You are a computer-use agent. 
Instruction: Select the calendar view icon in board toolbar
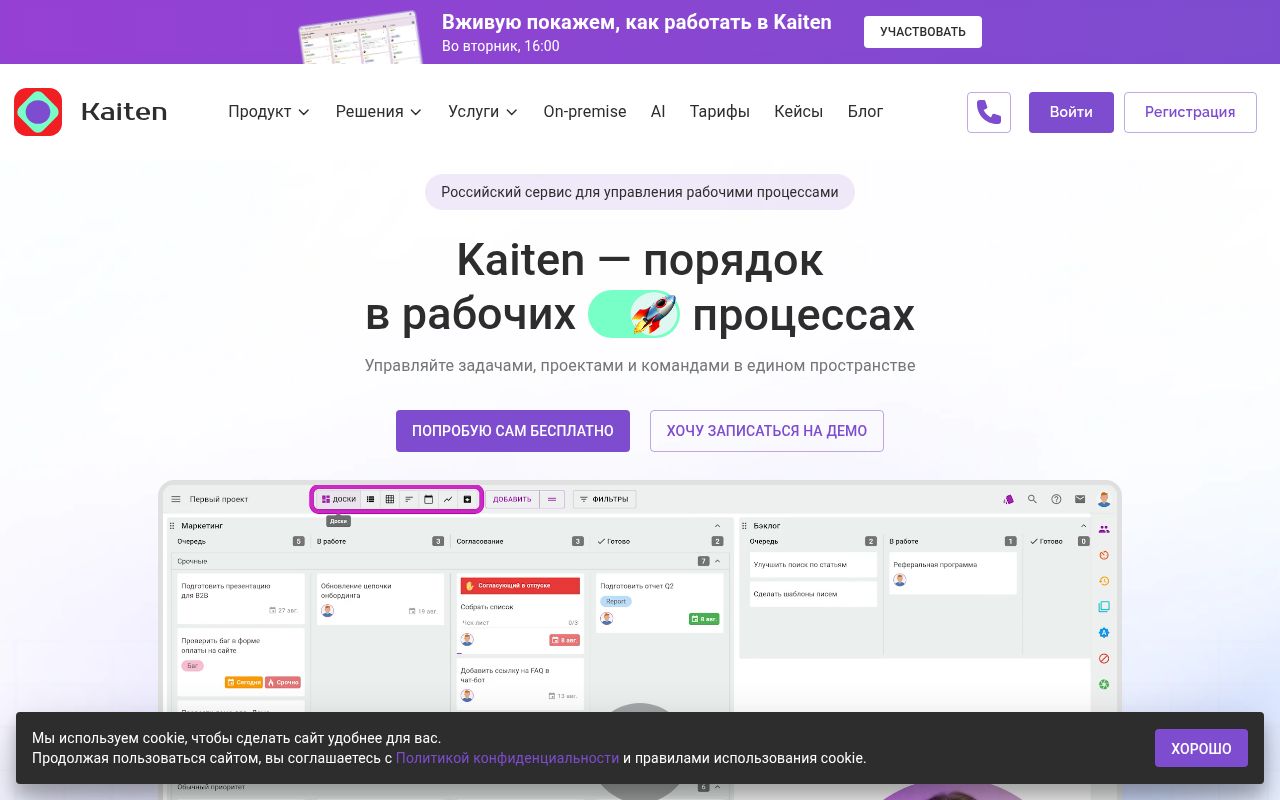click(428, 499)
